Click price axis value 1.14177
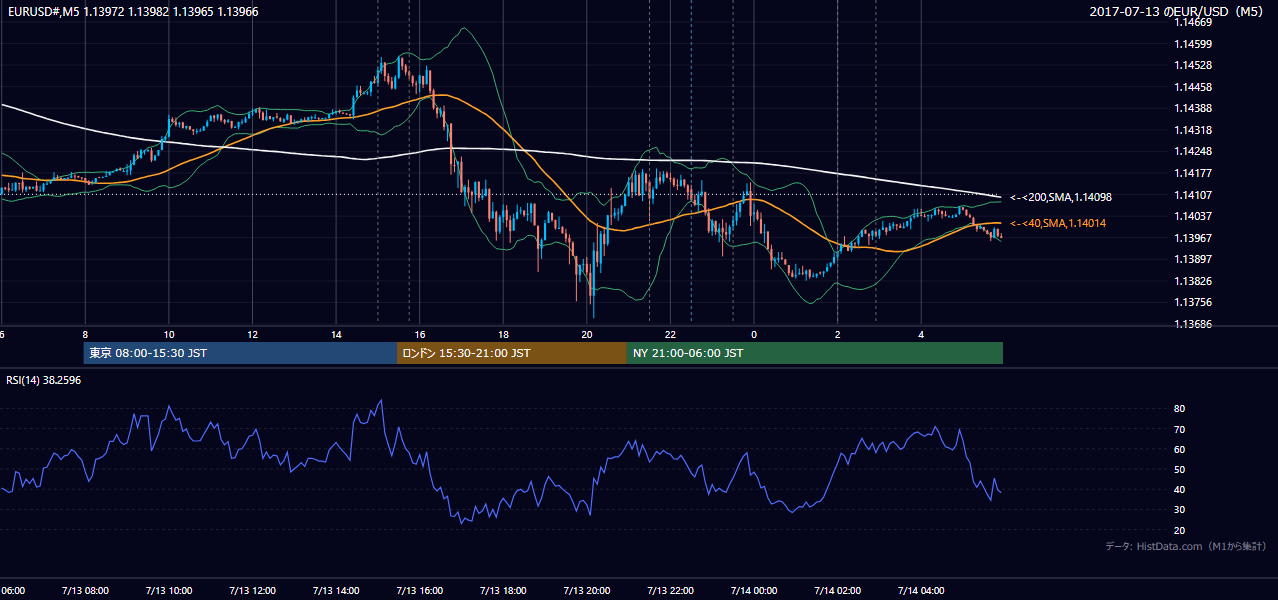Screen dimensions: 1278x600 click(x=1193, y=173)
